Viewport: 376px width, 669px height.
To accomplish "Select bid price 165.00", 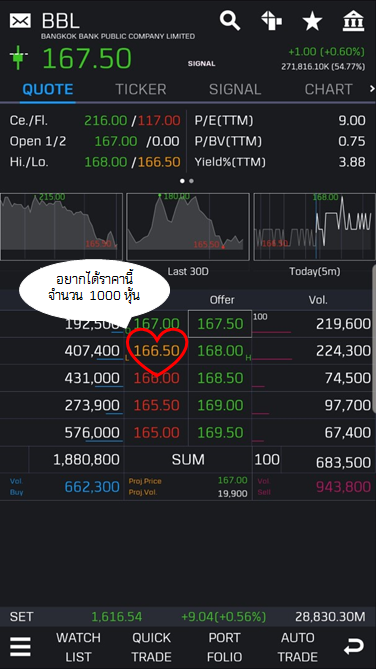I will pos(157,433).
